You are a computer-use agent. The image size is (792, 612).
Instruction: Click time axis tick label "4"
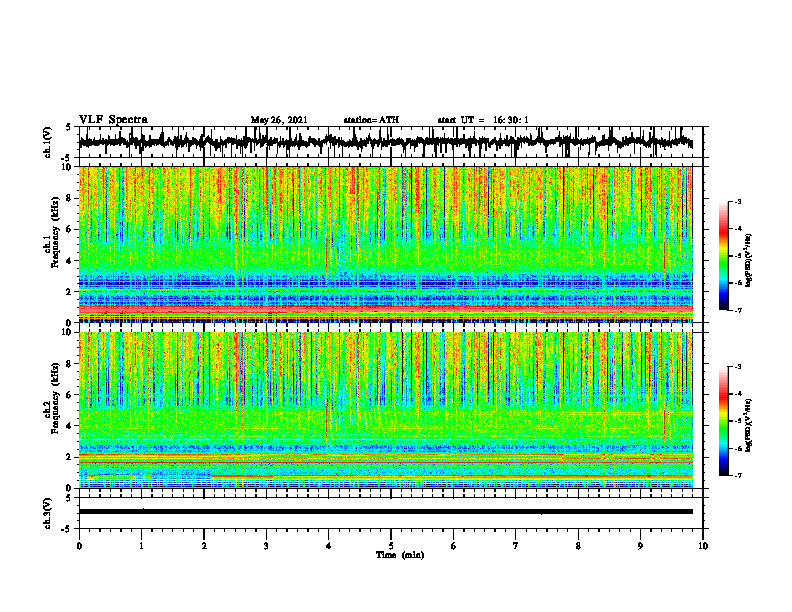(x=329, y=546)
